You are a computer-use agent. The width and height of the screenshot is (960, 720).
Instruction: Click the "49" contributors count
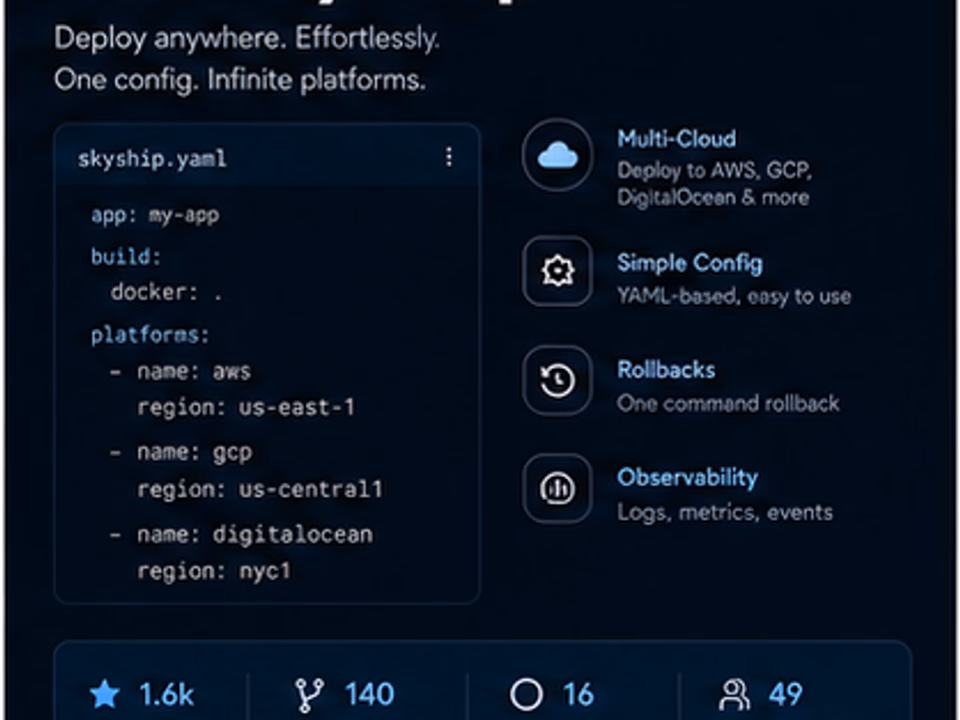(786, 695)
